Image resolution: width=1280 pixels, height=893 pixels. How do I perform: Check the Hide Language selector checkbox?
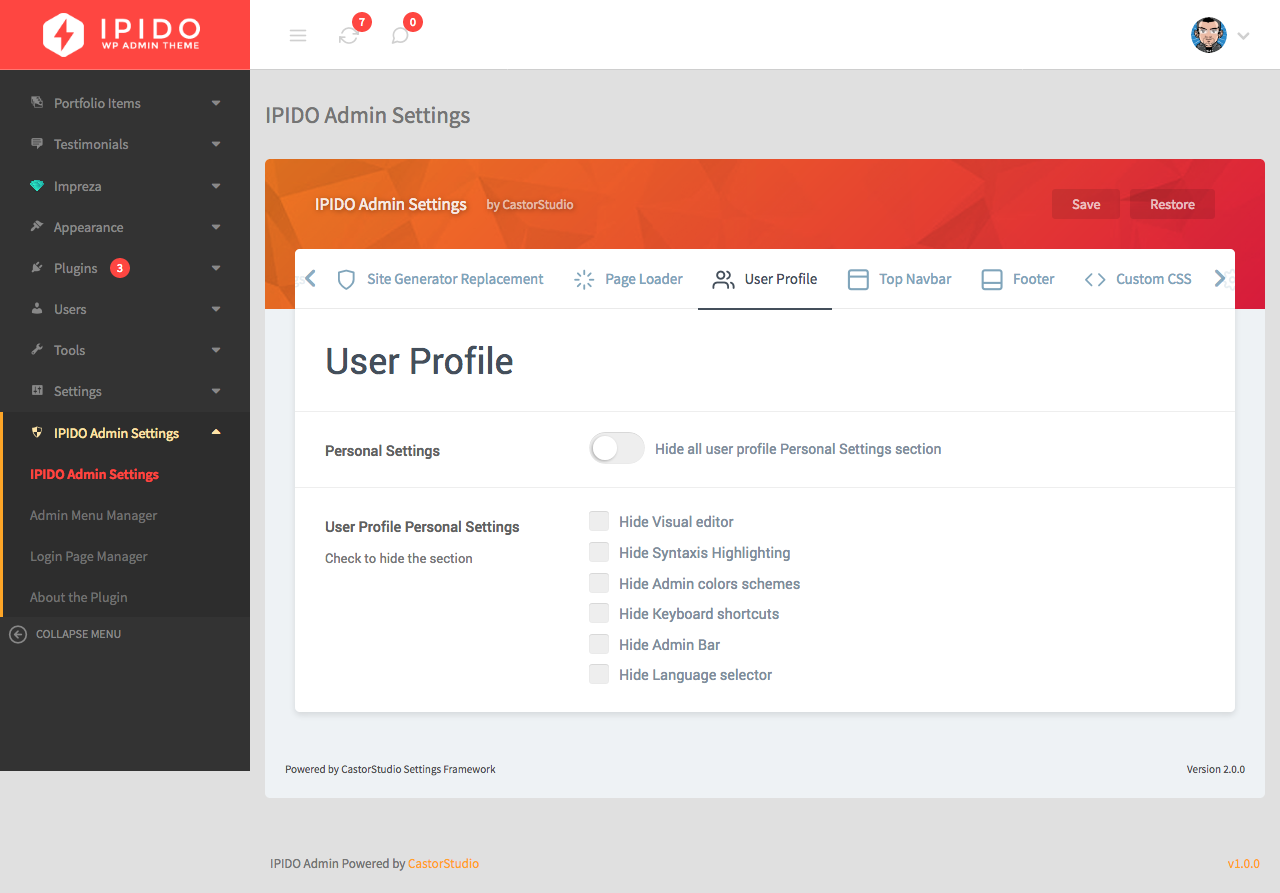tap(599, 674)
